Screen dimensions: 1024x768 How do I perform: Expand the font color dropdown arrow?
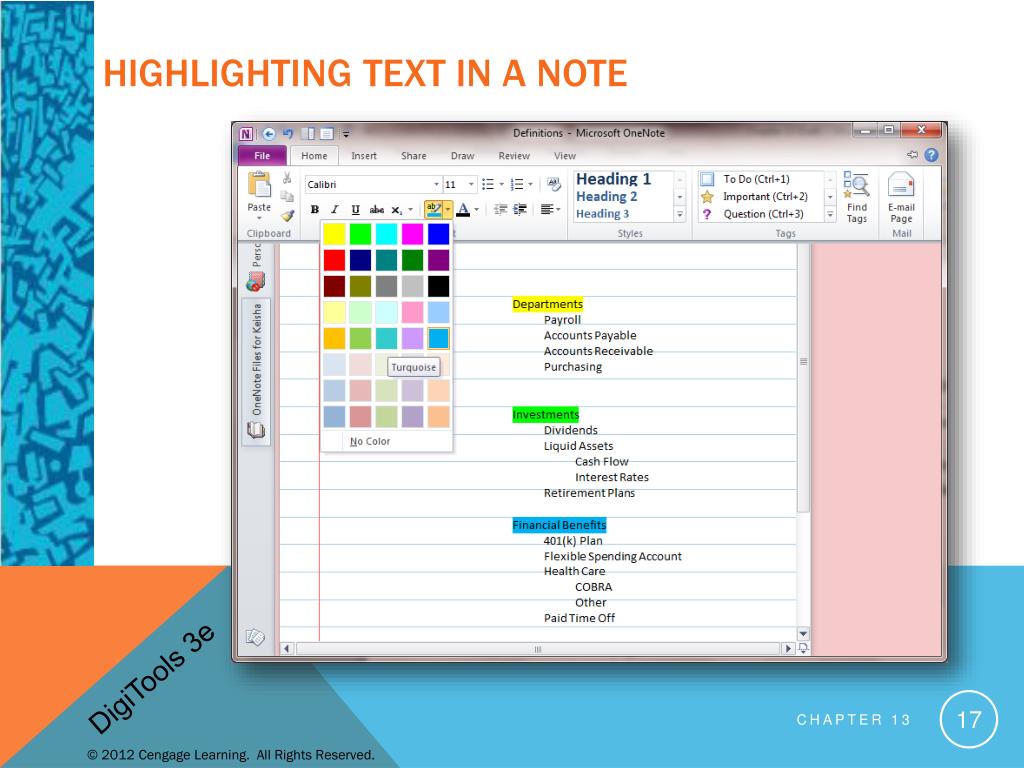(x=477, y=210)
